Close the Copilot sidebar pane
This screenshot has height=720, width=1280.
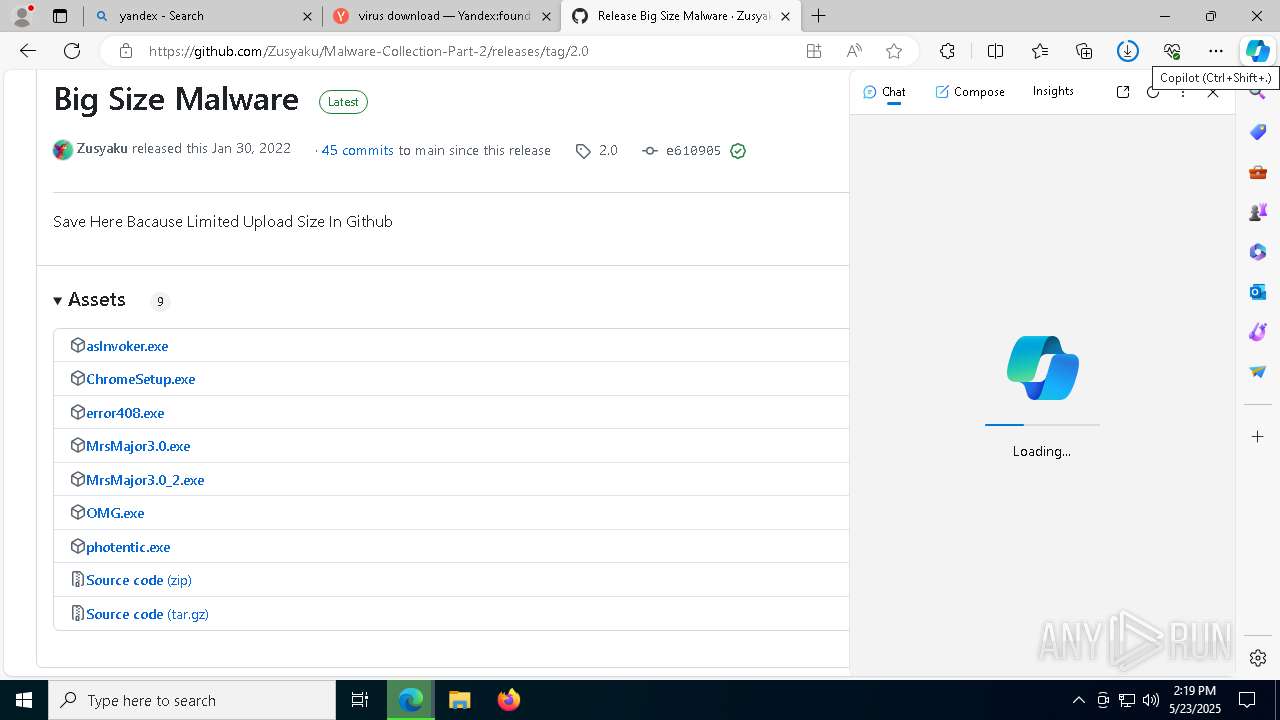pos(1213,92)
